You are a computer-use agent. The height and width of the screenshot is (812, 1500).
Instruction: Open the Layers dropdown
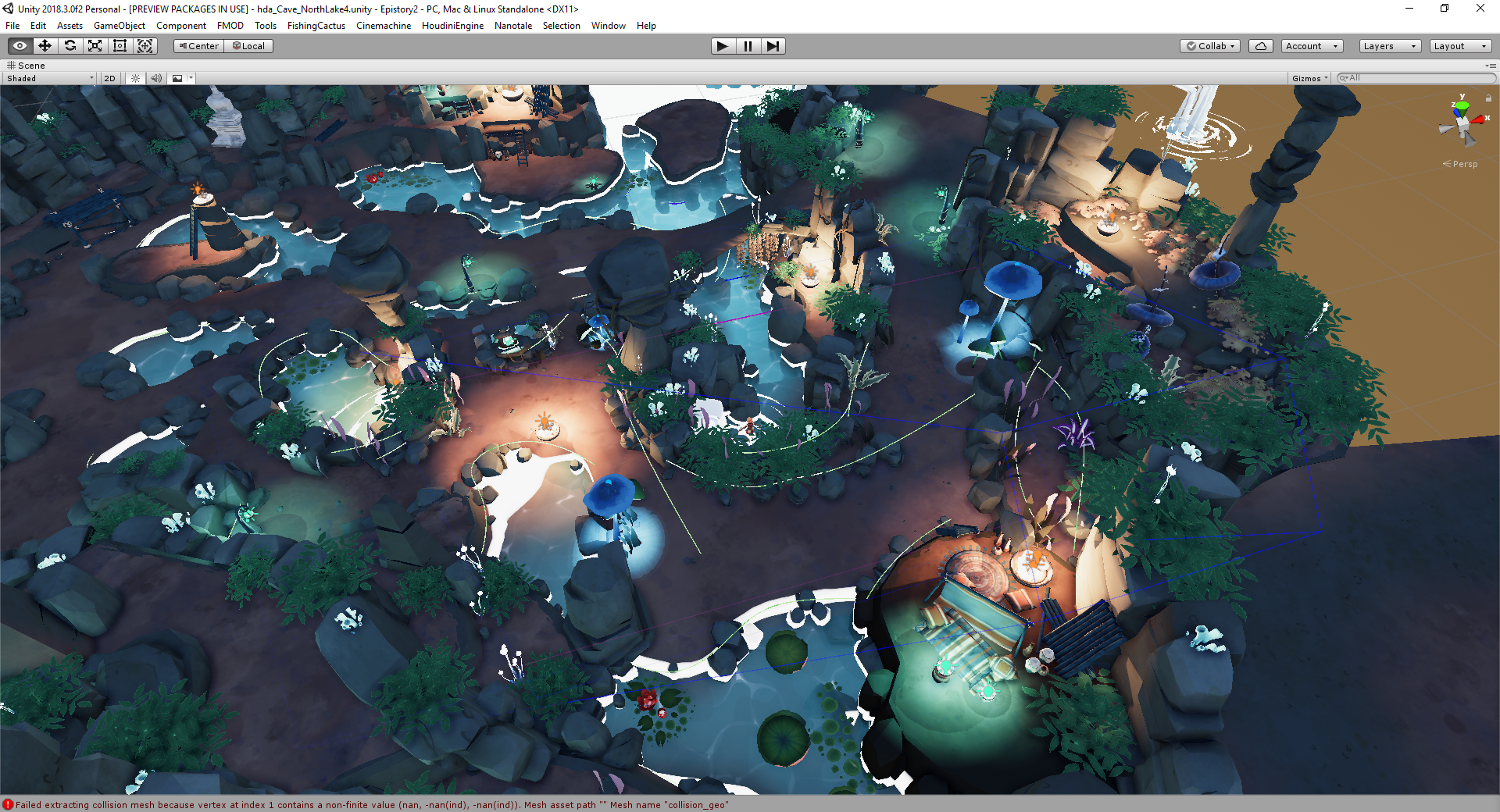pyautogui.click(x=1389, y=46)
